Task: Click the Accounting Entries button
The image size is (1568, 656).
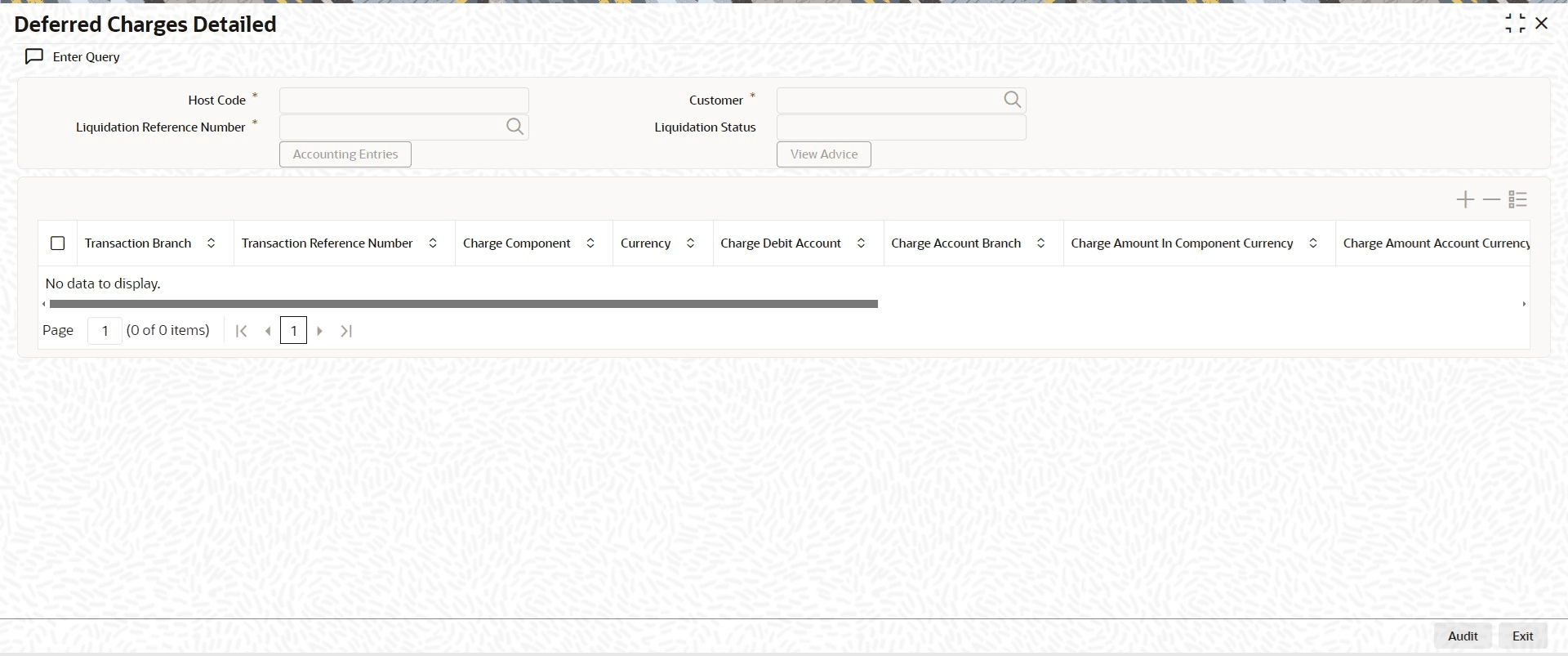Action: (345, 154)
